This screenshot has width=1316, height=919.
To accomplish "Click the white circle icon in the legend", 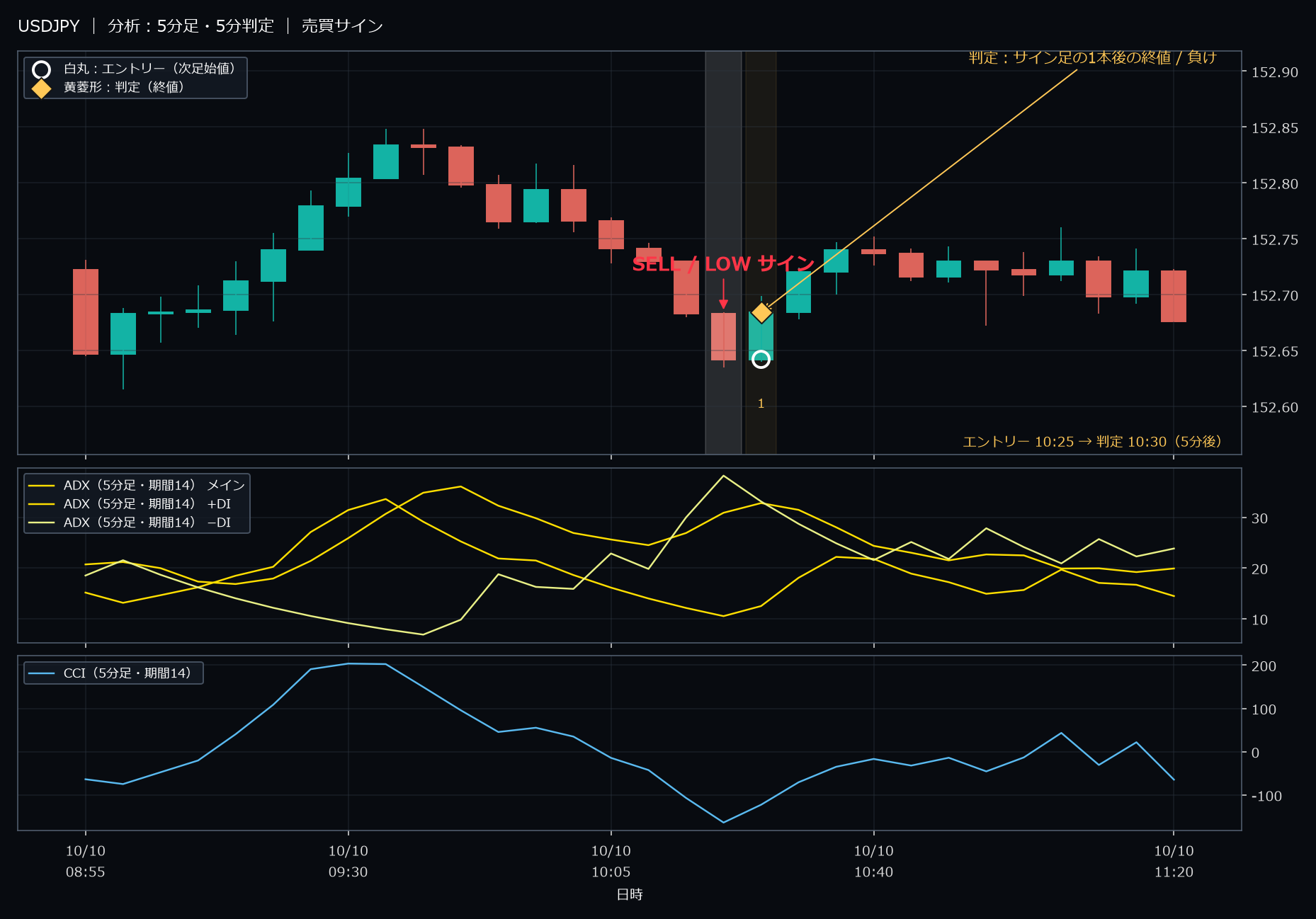I will (42, 69).
